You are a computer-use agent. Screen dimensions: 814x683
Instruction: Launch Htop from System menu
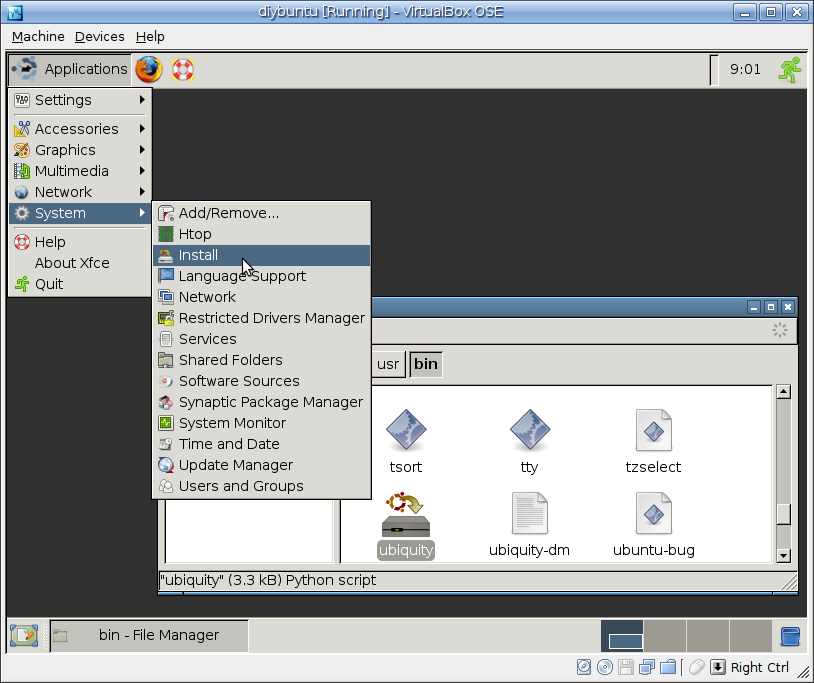click(262, 234)
